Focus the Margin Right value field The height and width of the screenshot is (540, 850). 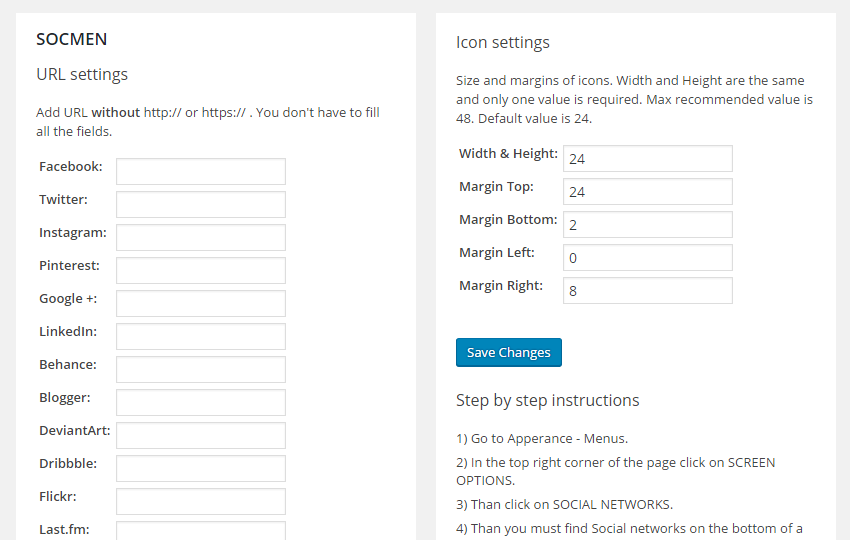[x=648, y=291]
